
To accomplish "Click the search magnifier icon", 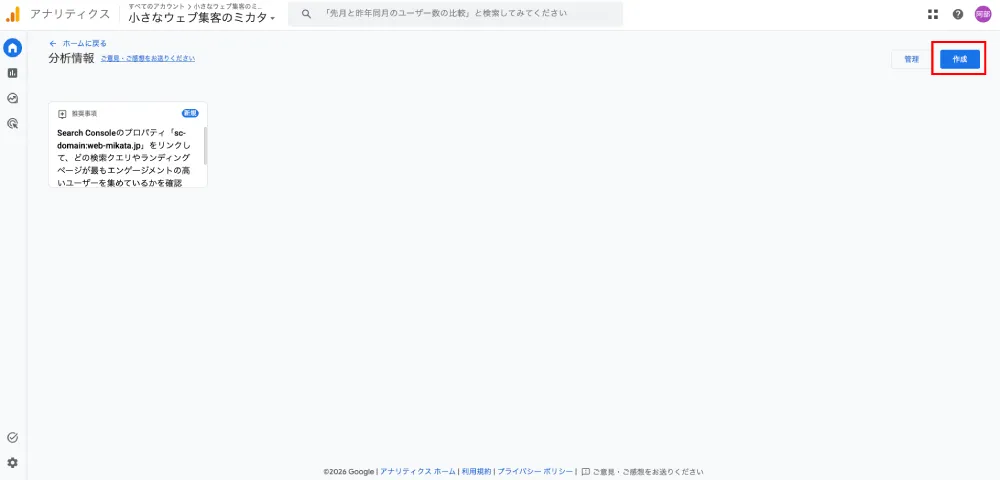I will 307,13.
